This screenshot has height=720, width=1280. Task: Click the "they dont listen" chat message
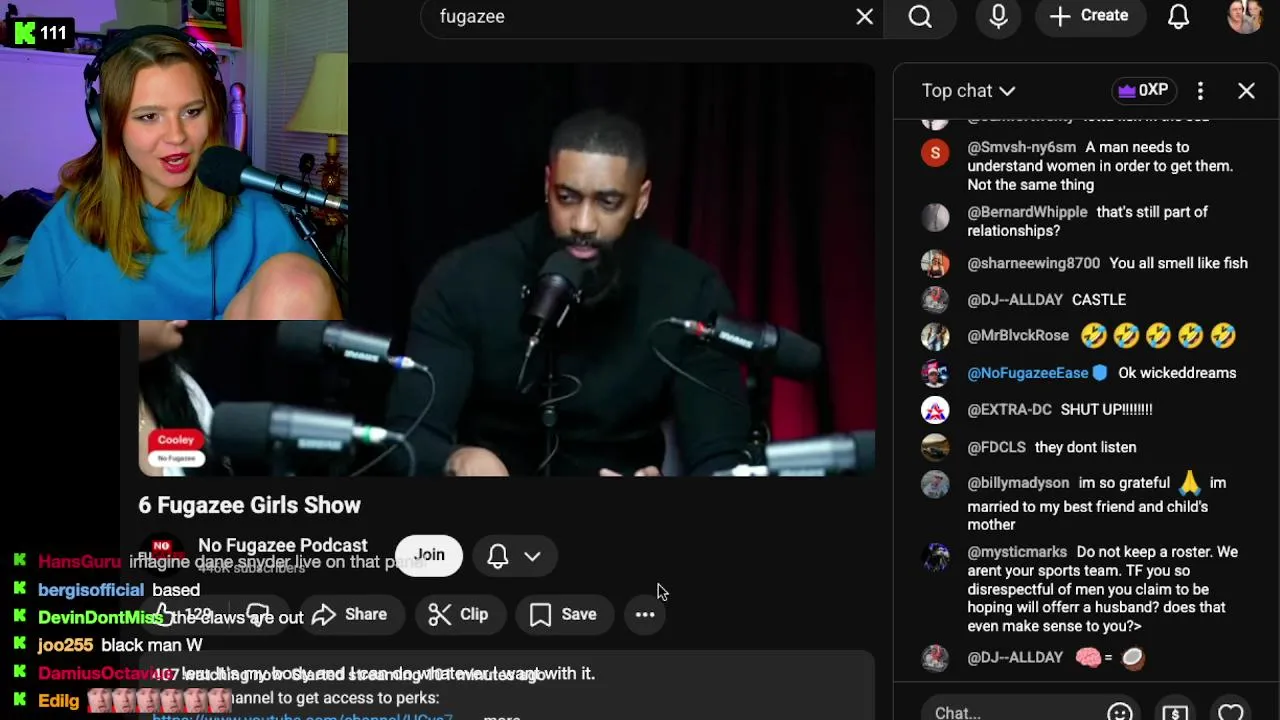tap(1085, 447)
